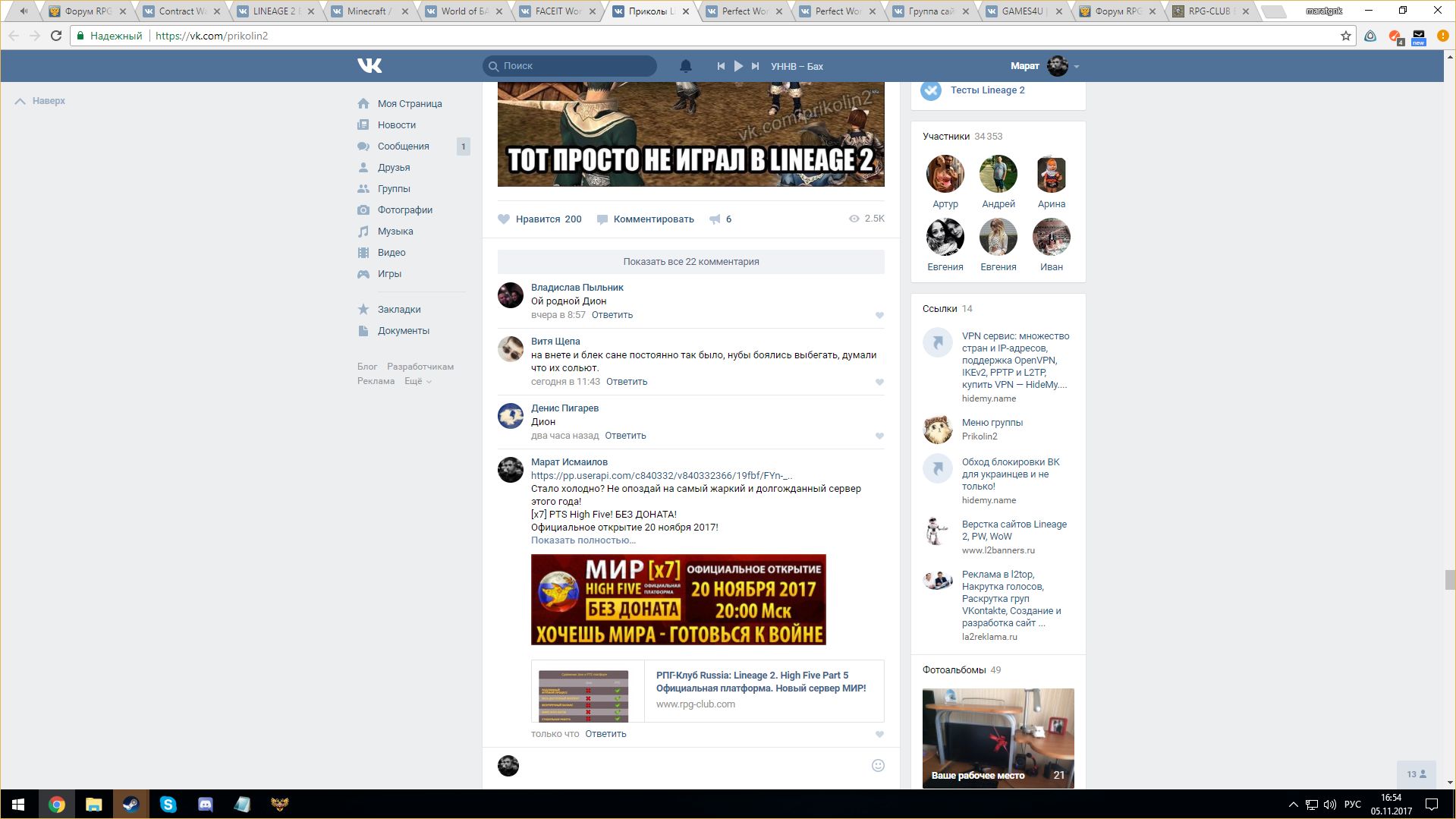This screenshot has height=819, width=1456.
Task: Go to previous audio track
Action: pos(721,66)
